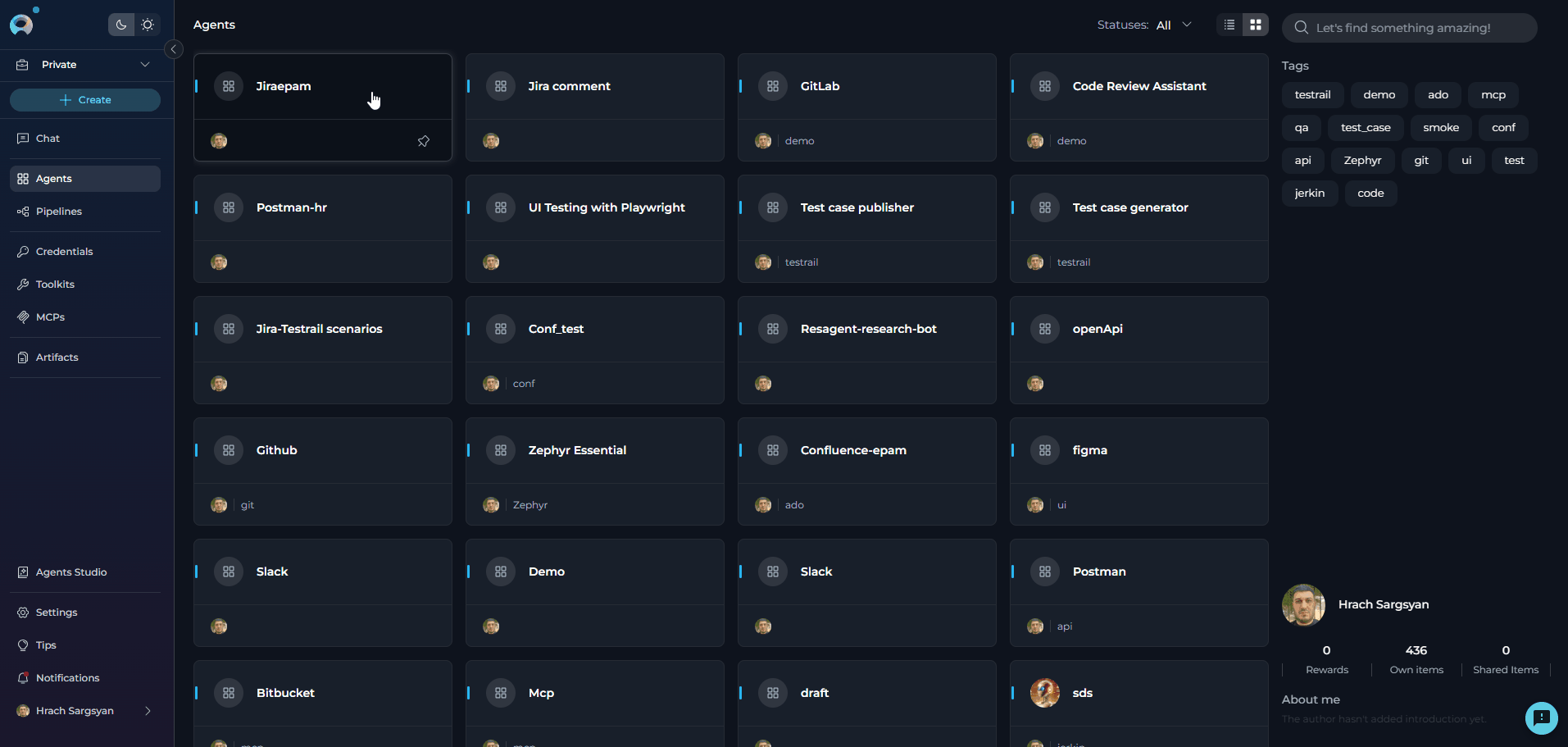Open Toolkits in the sidebar
The width and height of the screenshot is (1568, 747).
[85, 285]
